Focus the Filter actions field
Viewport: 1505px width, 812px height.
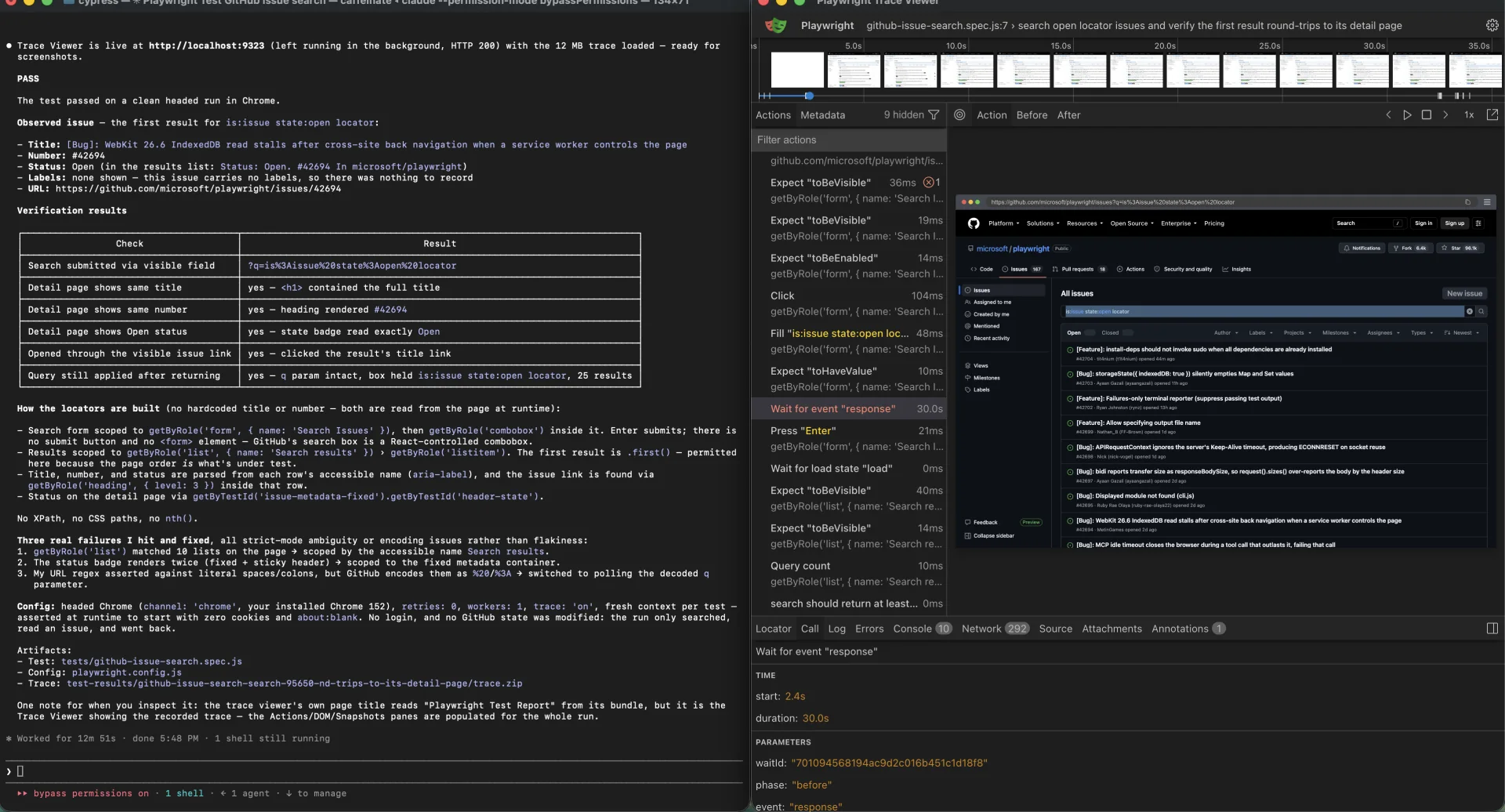(848, 140)
